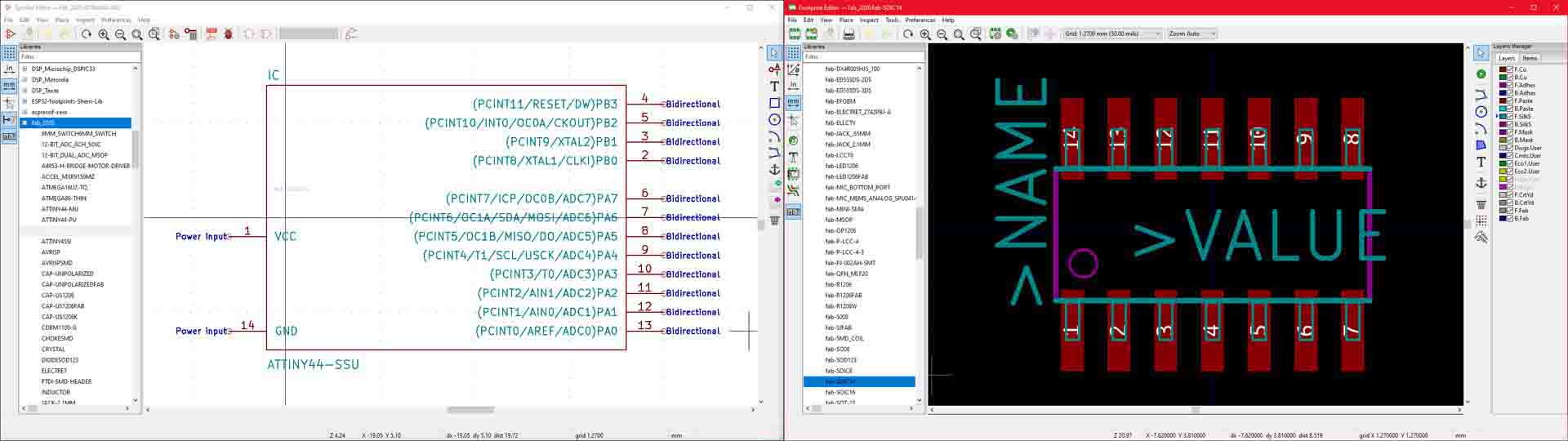The image size is (1568, 441).
Task: Select CRYSTAL symbol in library tree
Action: pyautogui.click(x=53, y=349)
